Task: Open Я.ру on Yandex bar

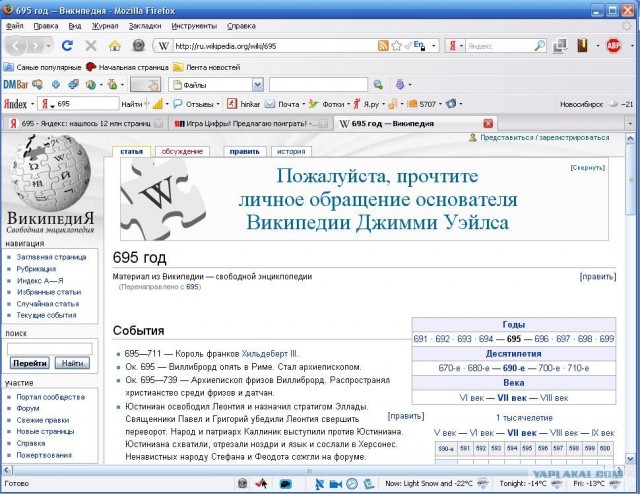Action: click(371, 105)
